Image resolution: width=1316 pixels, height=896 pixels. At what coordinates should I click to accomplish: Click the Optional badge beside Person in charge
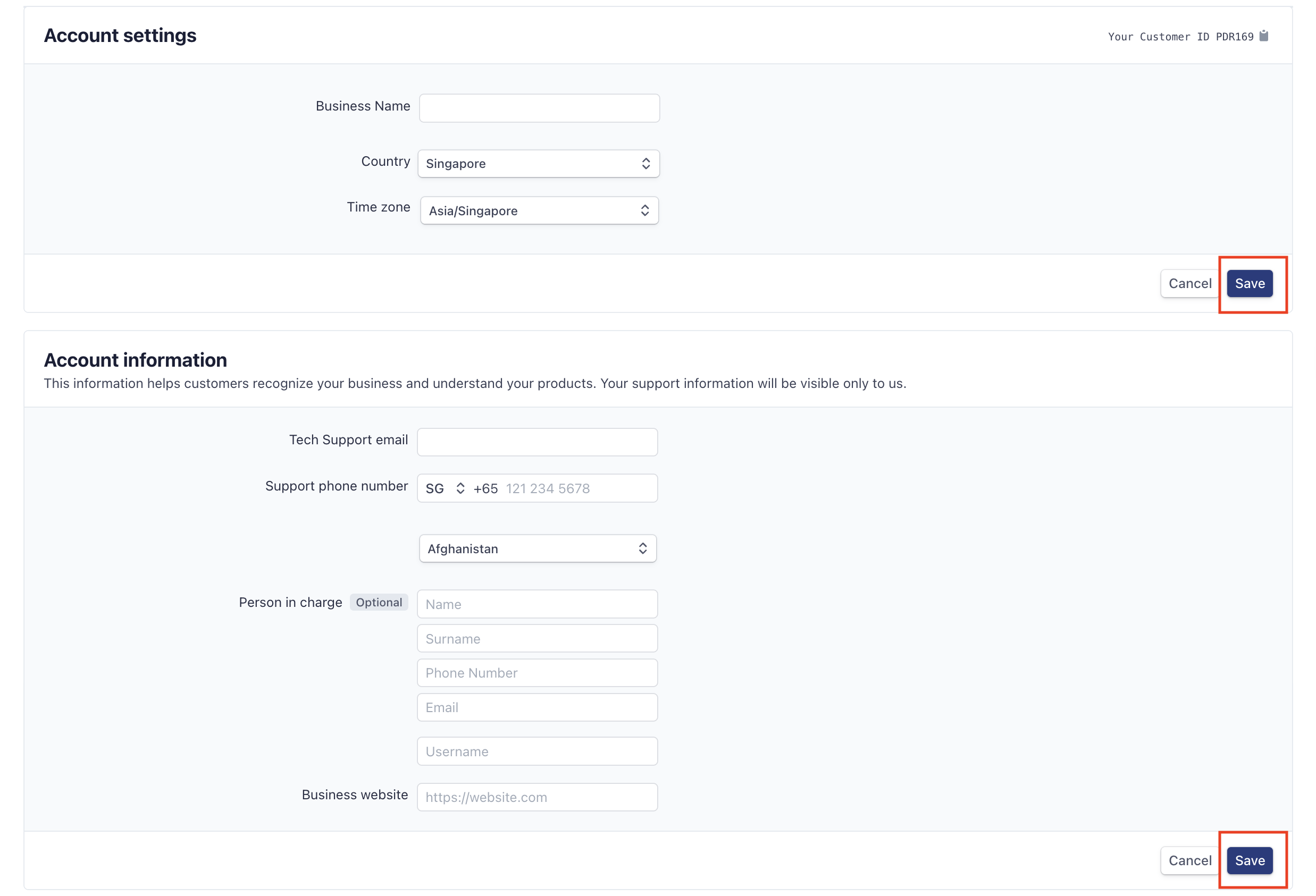click(379, 602)
